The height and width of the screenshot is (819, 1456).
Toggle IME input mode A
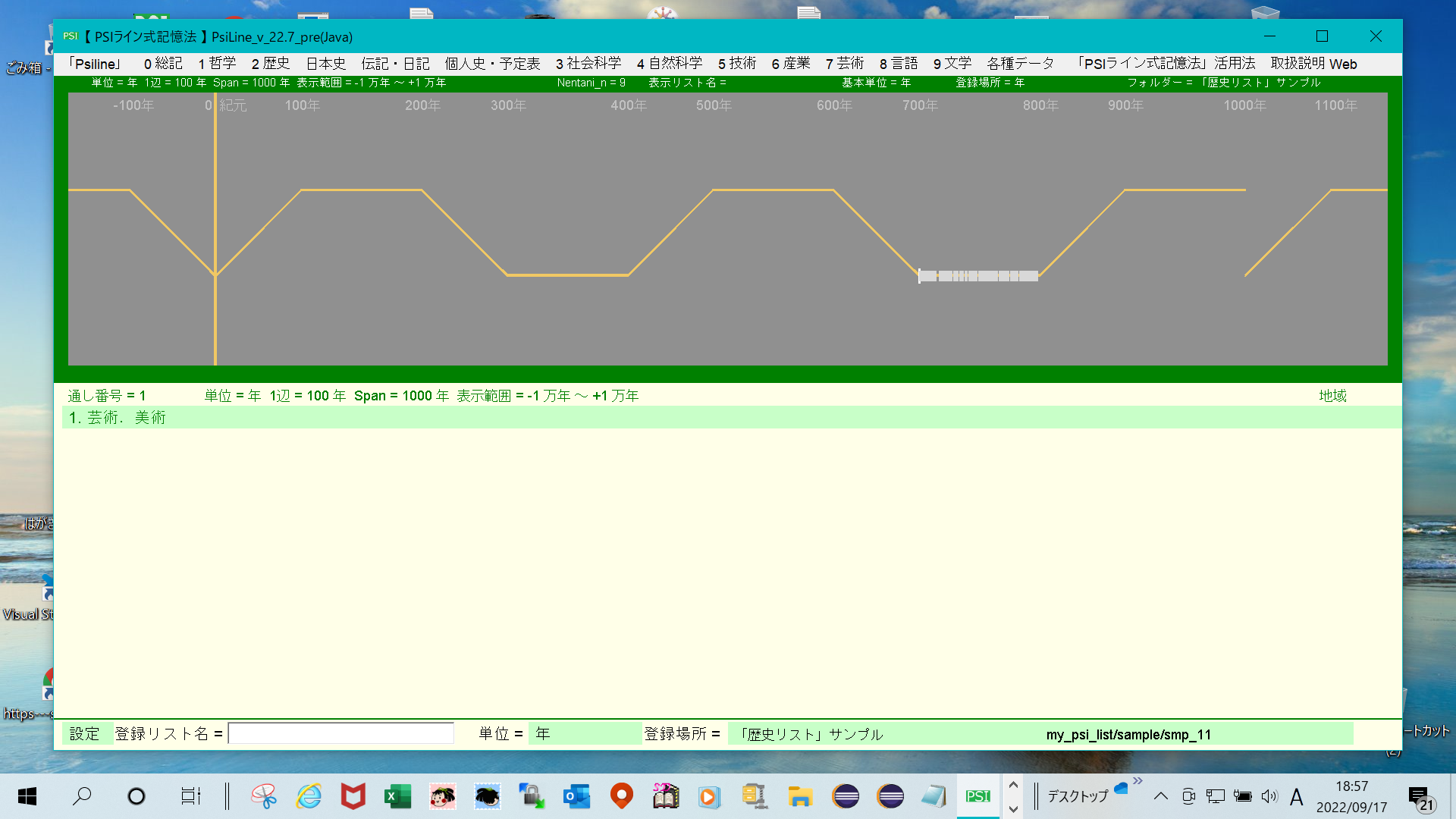click(x=1296, y=796)
